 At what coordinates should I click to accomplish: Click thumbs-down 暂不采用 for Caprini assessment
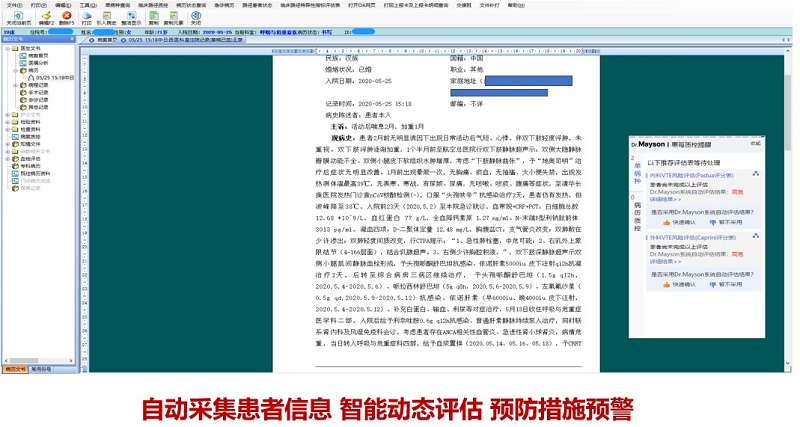[x=726, y=285]
